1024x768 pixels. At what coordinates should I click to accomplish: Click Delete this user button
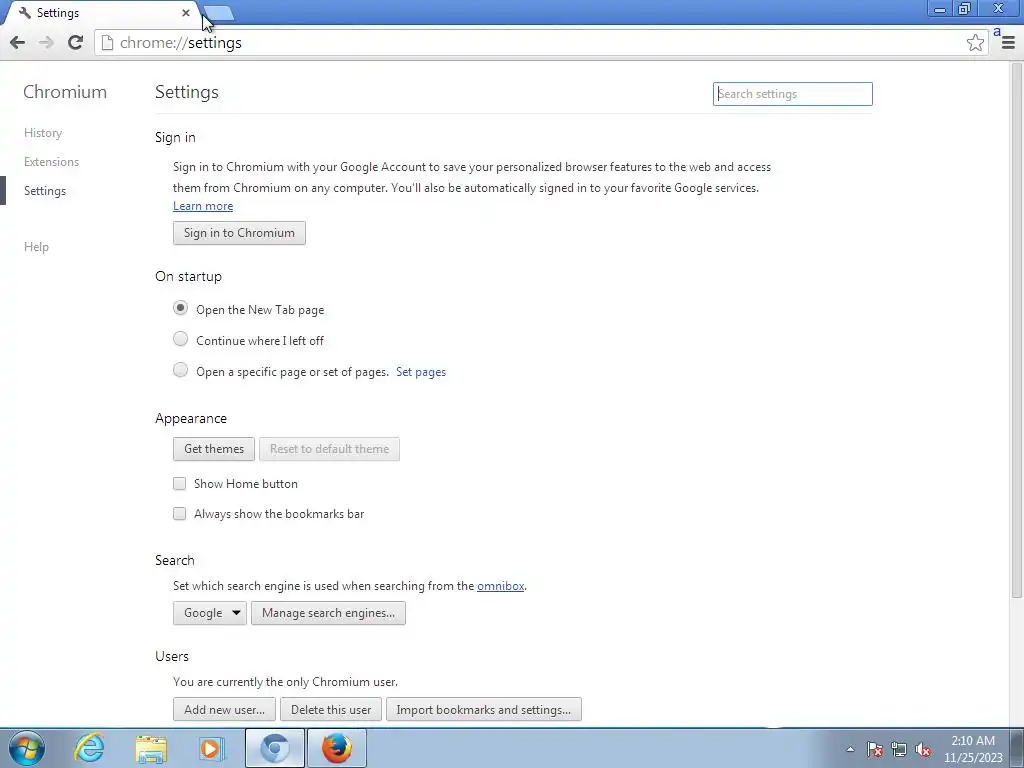330,710
